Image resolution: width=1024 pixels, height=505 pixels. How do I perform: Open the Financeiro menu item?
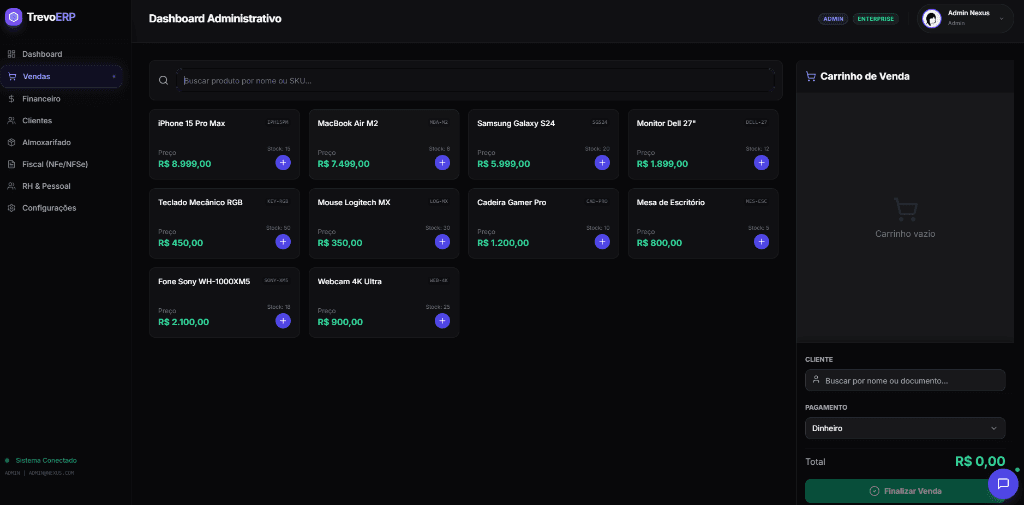coord(41,98)
